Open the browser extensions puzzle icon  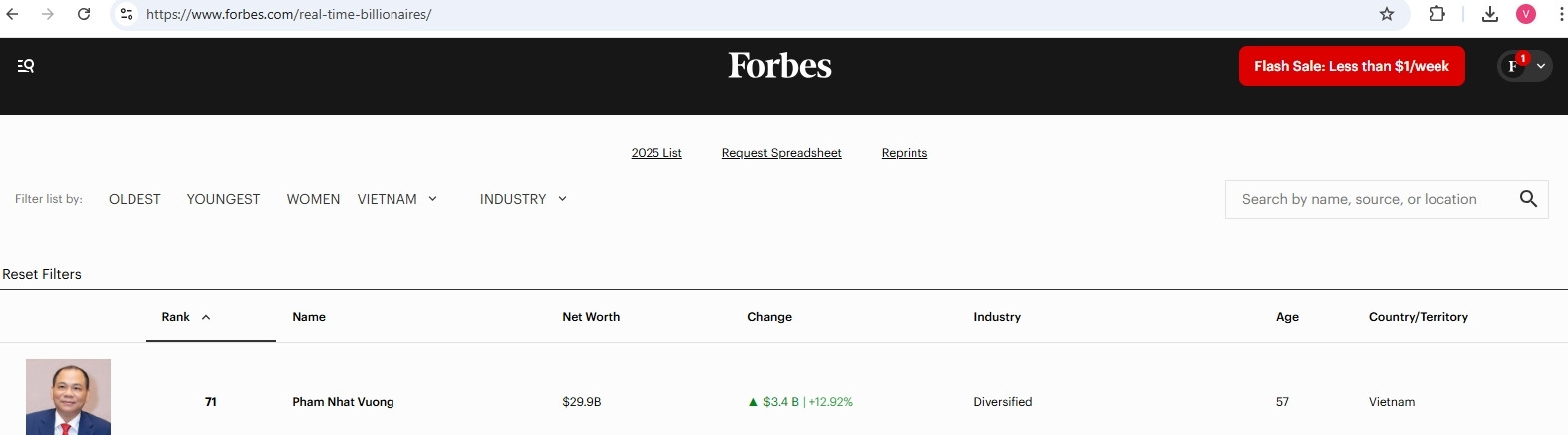coord(1437,14)
